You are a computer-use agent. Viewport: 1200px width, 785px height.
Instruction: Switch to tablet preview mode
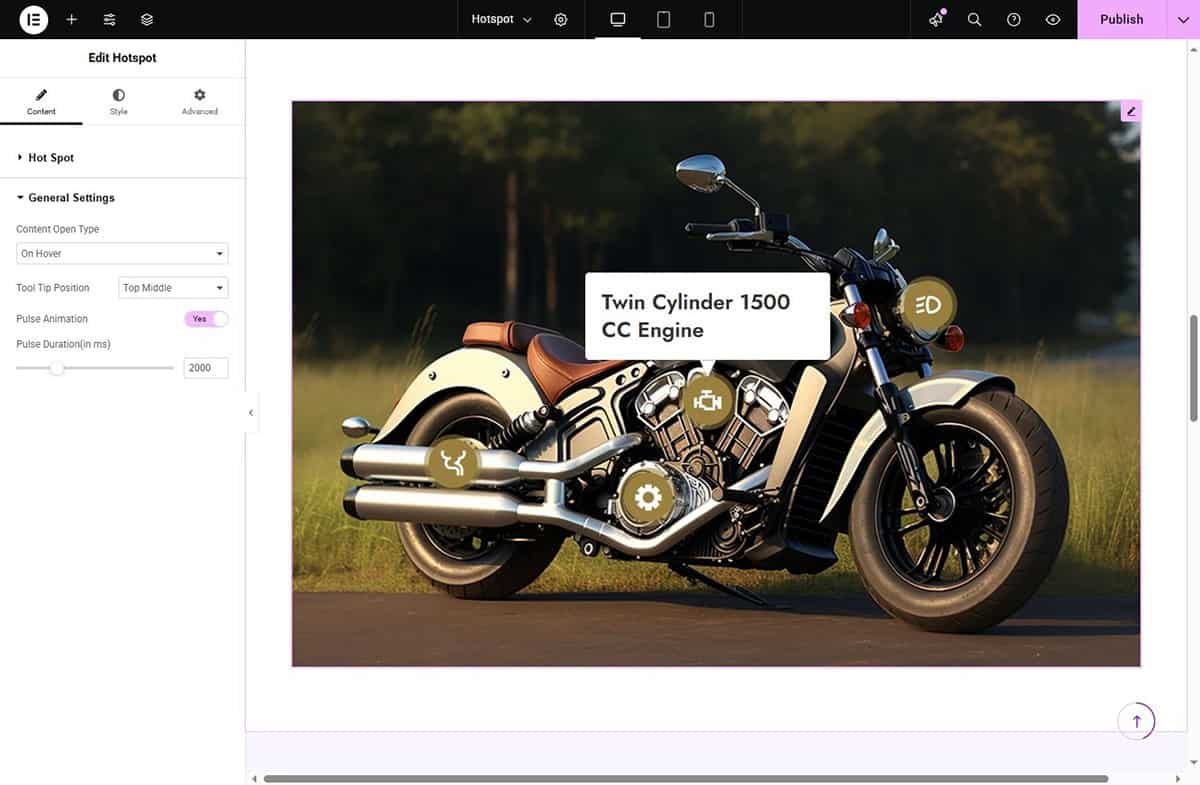coord(663,19)
